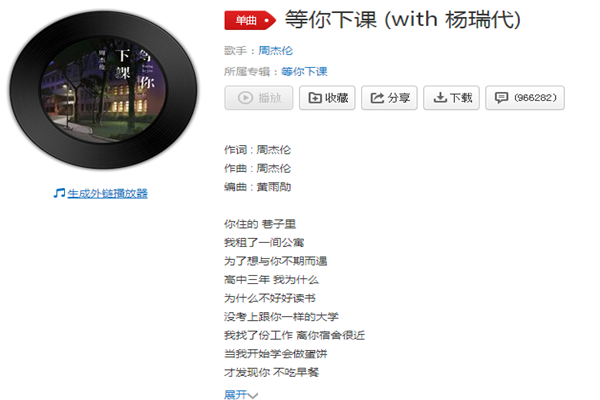Share the song using 分享 button
This screenshot has width=600, height=400.
[x=389, y=98]
